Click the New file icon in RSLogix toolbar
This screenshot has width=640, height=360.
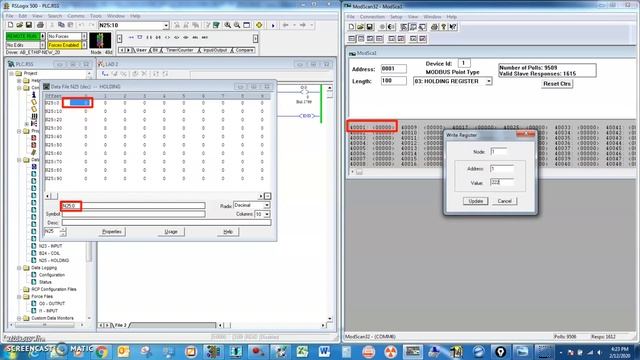(x=10, y=25)
